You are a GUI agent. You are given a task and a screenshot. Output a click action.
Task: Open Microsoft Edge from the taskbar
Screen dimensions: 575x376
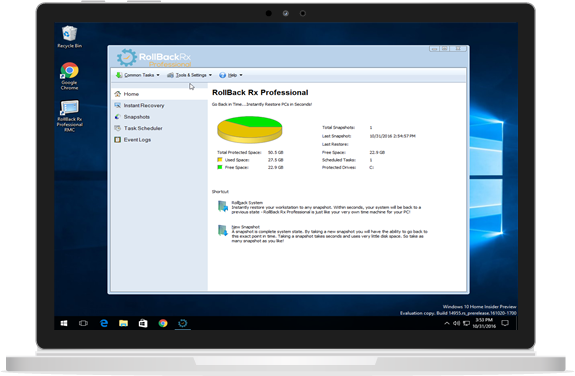tap(104, 323)
